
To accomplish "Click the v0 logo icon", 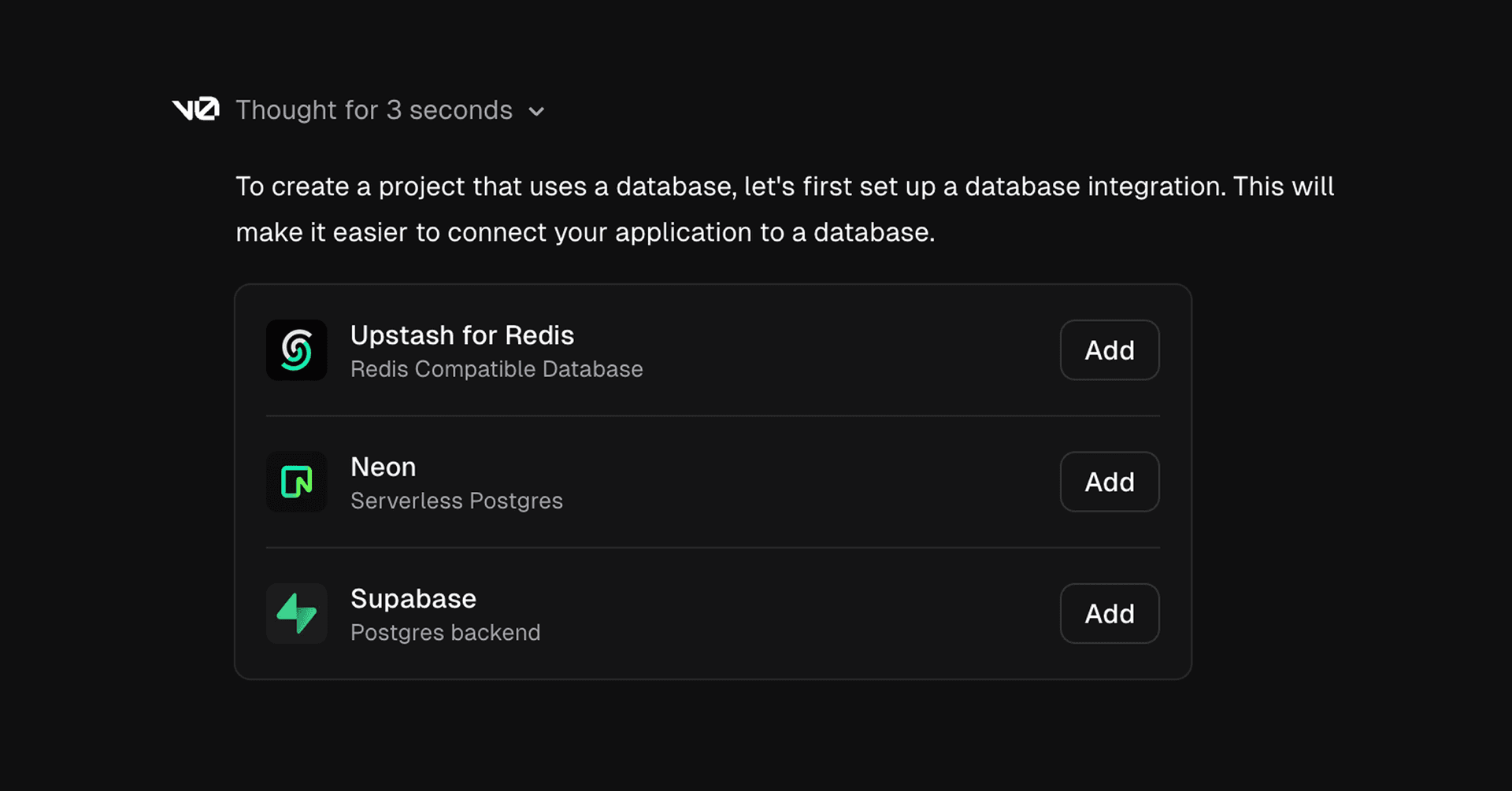I will (x=195, y=109).
